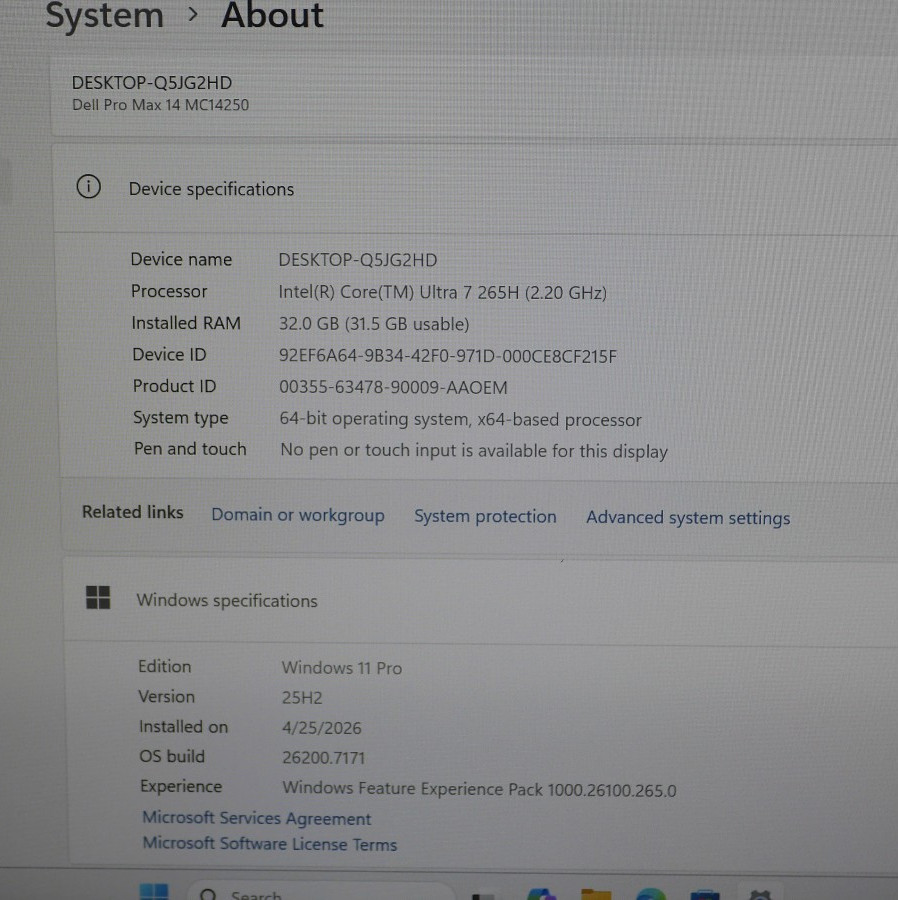
Task: Select the 25H2 version value
Action: 302,698
